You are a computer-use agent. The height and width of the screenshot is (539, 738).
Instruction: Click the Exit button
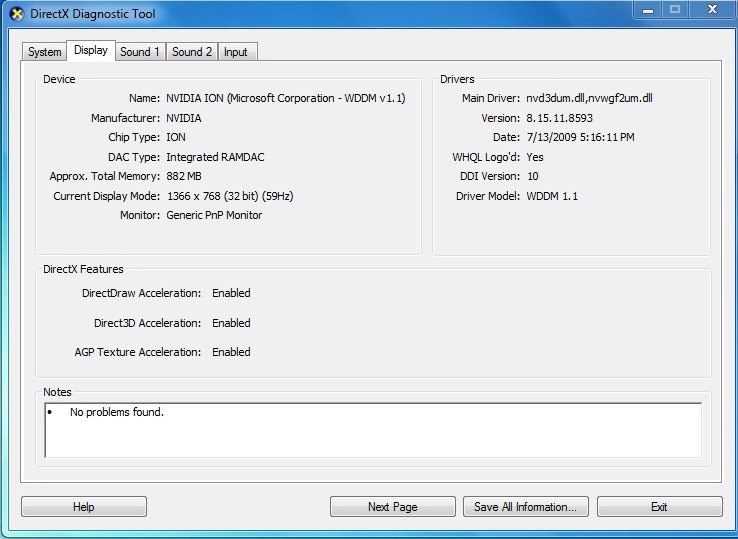pyautogui.click(x=659, y=507)
